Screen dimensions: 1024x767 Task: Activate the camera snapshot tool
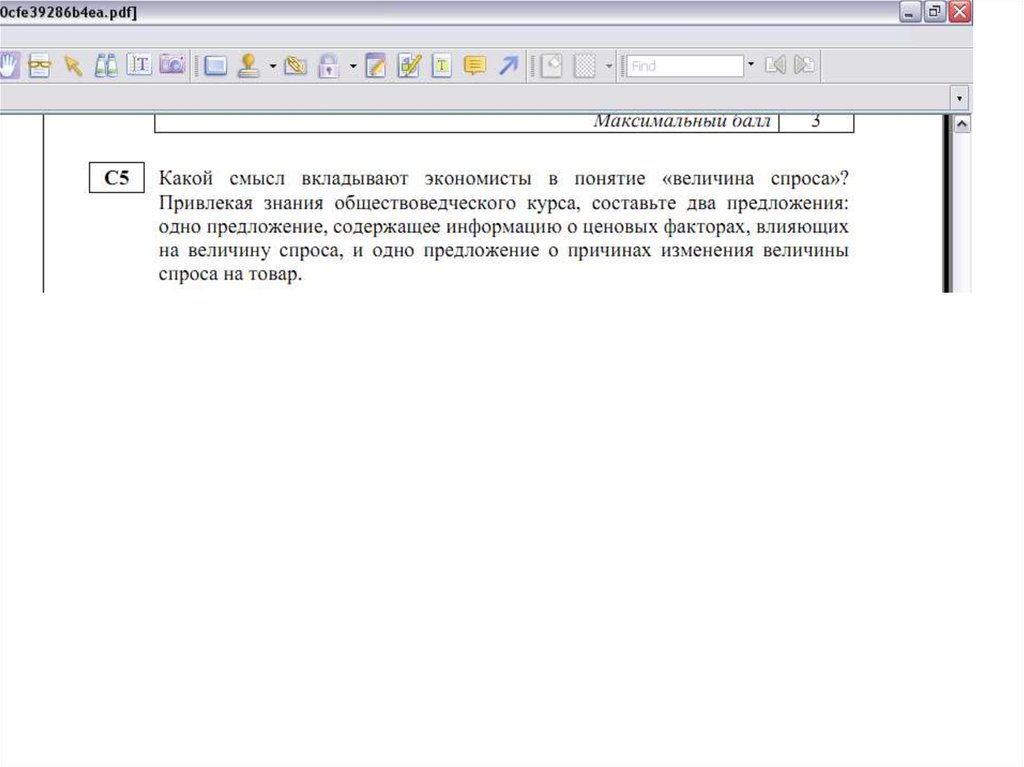pyautogui.click(x=172, y=66)
